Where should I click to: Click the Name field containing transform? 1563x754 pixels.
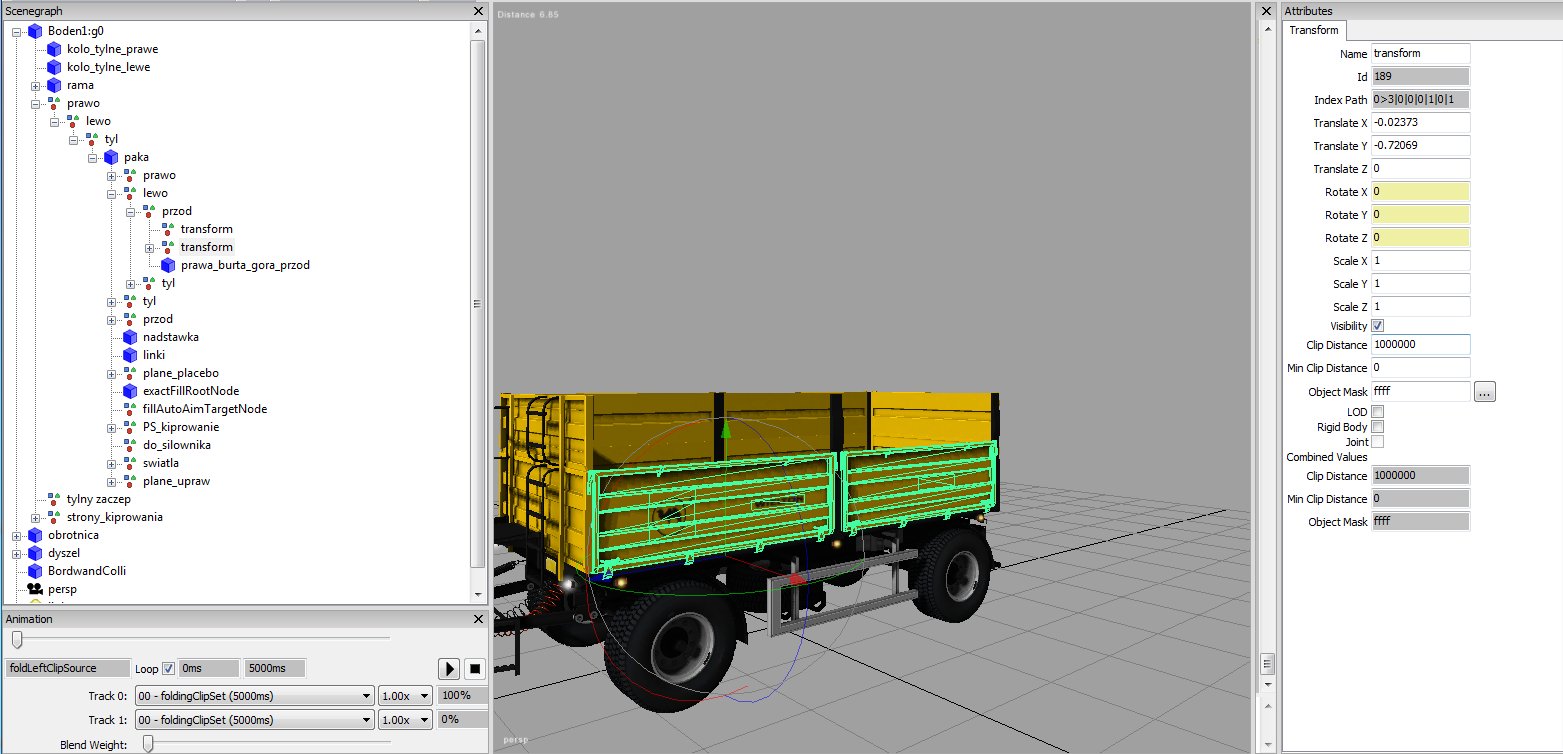[x=1420, y=54]
